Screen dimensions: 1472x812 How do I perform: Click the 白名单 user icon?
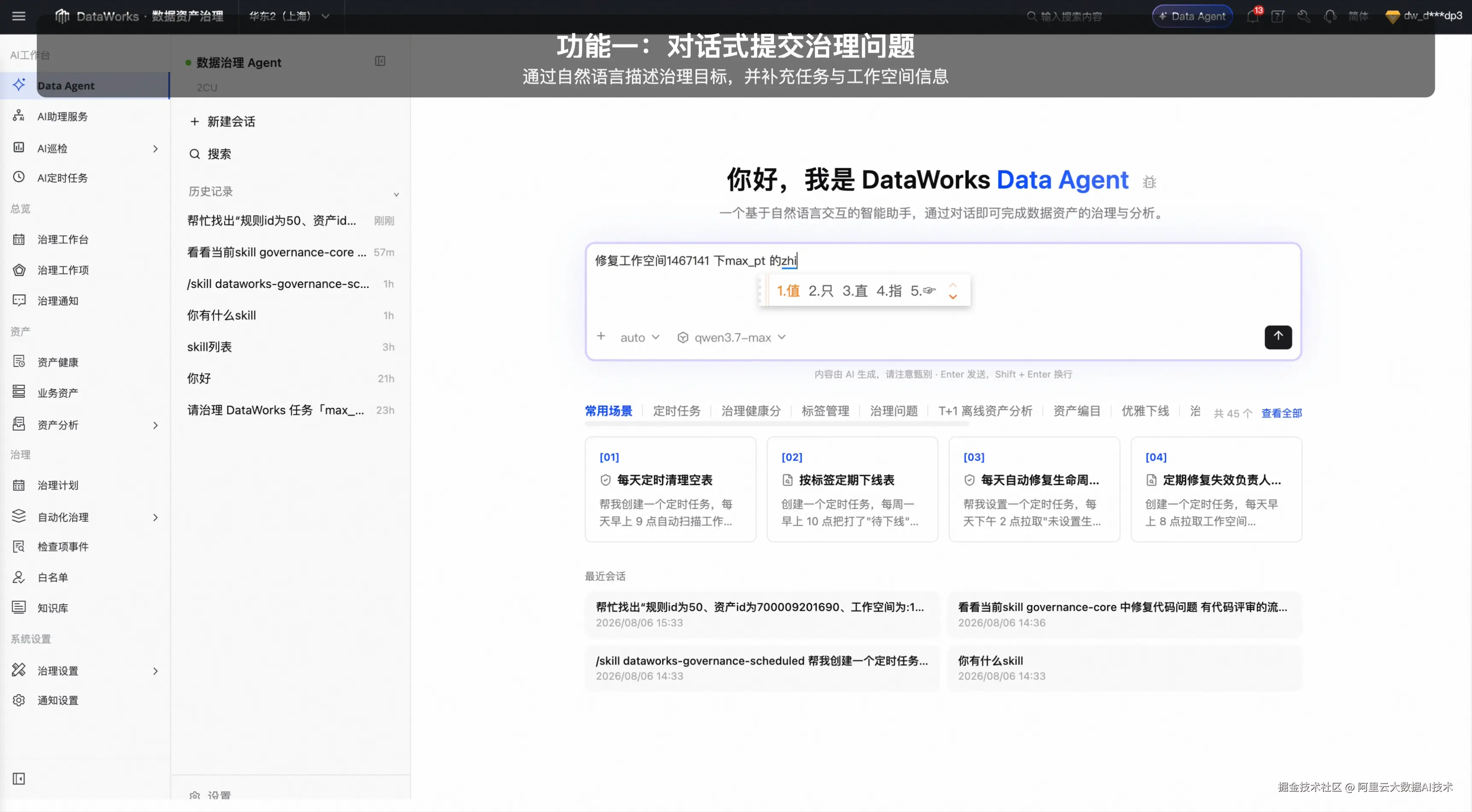pyautogui.click(x=19, y=577)
